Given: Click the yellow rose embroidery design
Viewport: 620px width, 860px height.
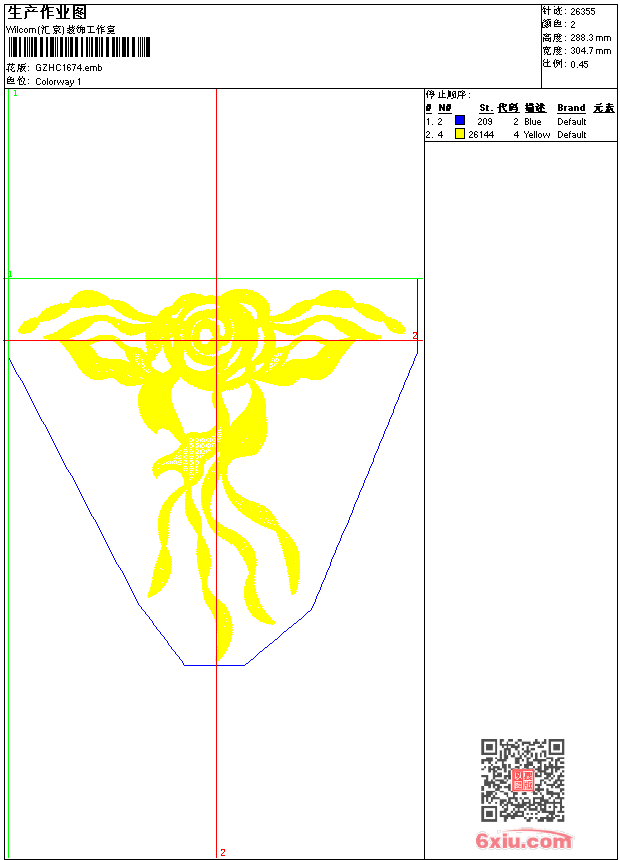Looking at the screenshot, I should pyautogui.click(x=212, y=475).
